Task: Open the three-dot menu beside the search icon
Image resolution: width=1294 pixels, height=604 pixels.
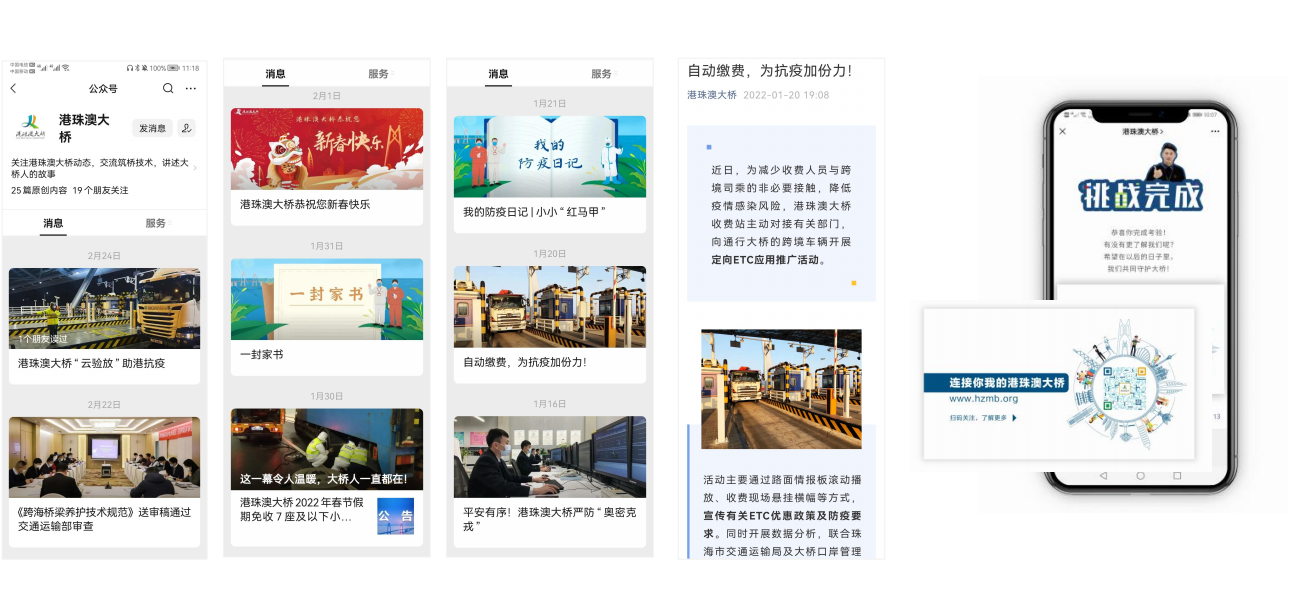Action: click(x=191, y=89)
